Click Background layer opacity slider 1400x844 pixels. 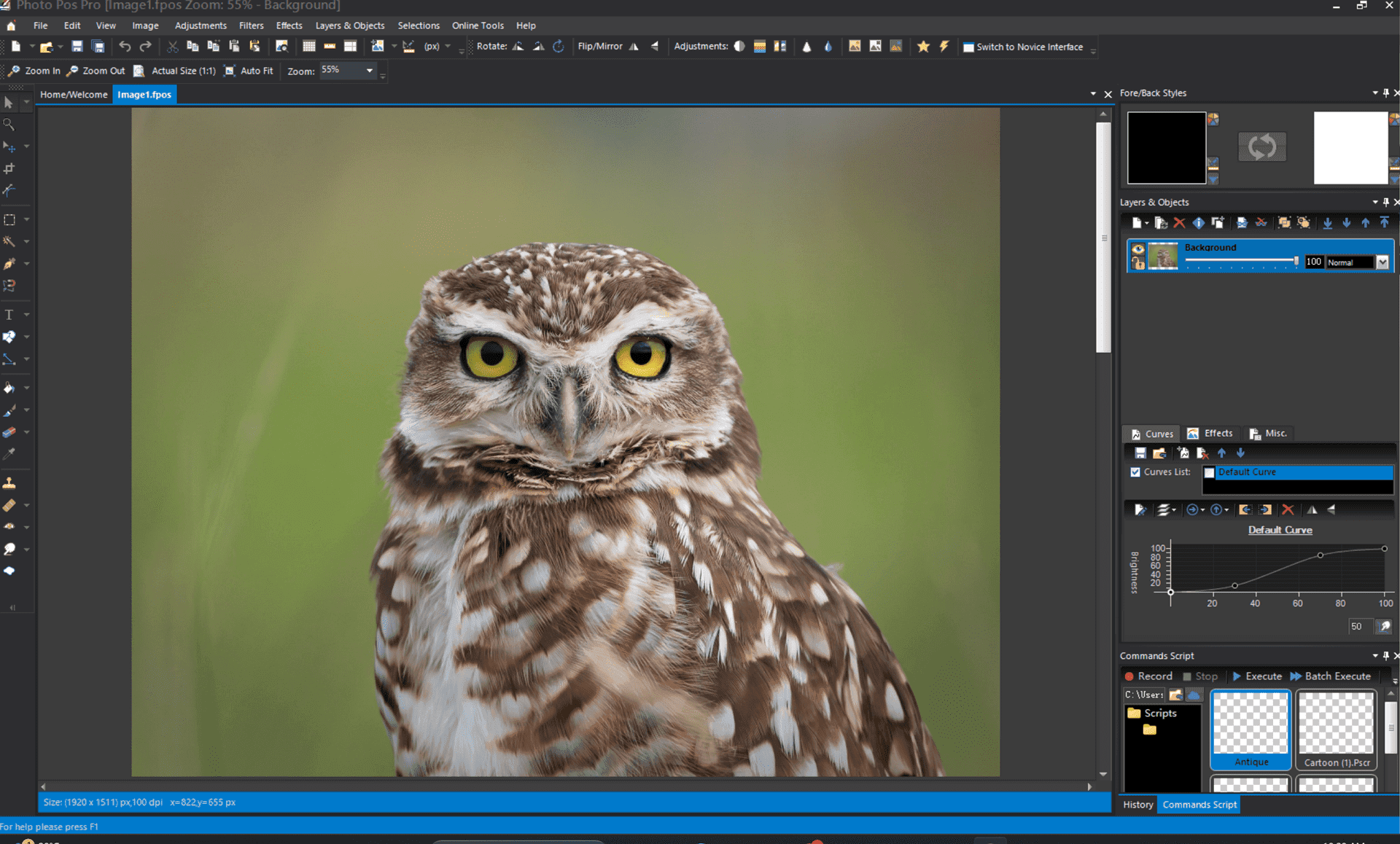click(x=1241, y=261)
